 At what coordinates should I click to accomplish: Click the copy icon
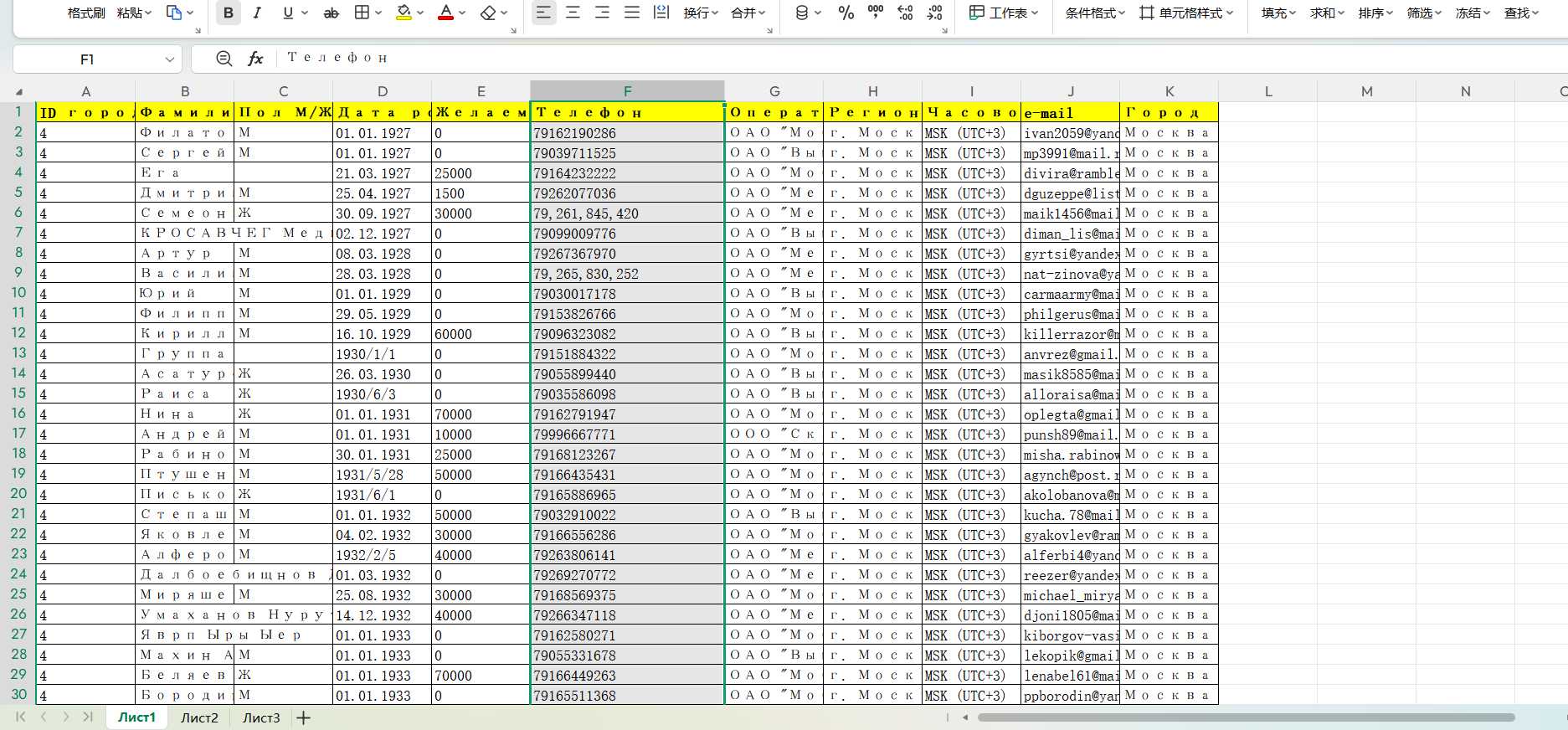174,13
